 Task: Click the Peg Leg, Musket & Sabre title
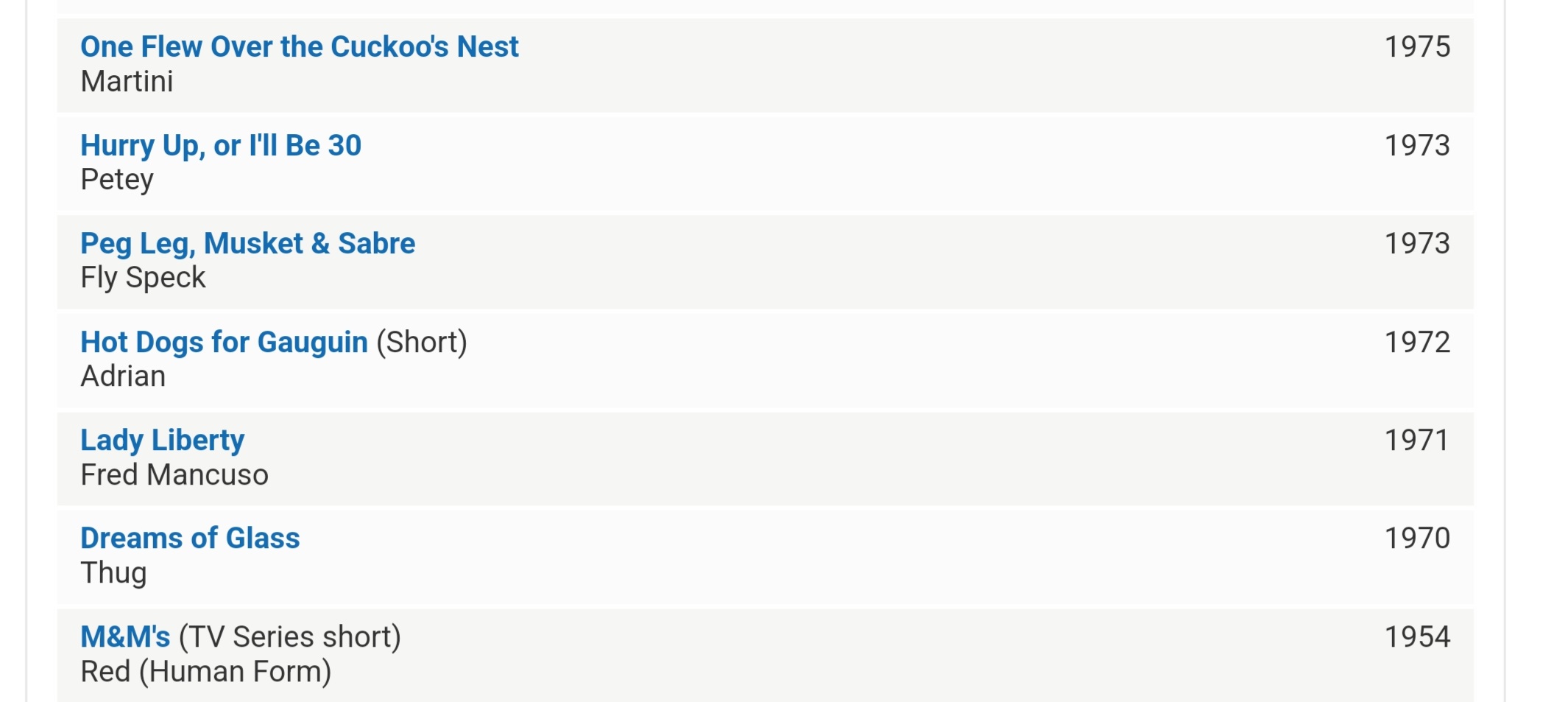[x=247, y=243]
